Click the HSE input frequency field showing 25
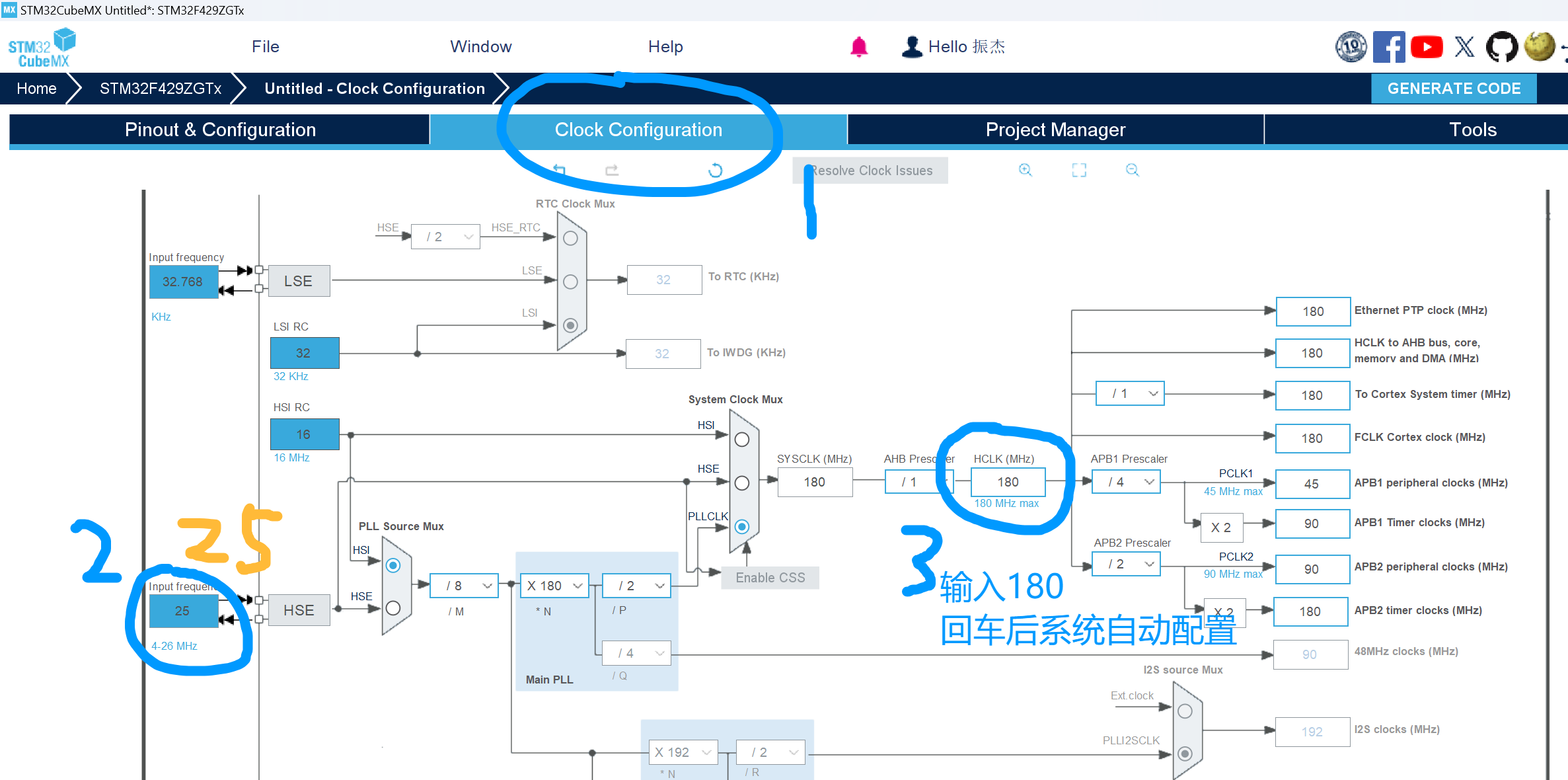The image size is (1568, 780). pos(184,611)
